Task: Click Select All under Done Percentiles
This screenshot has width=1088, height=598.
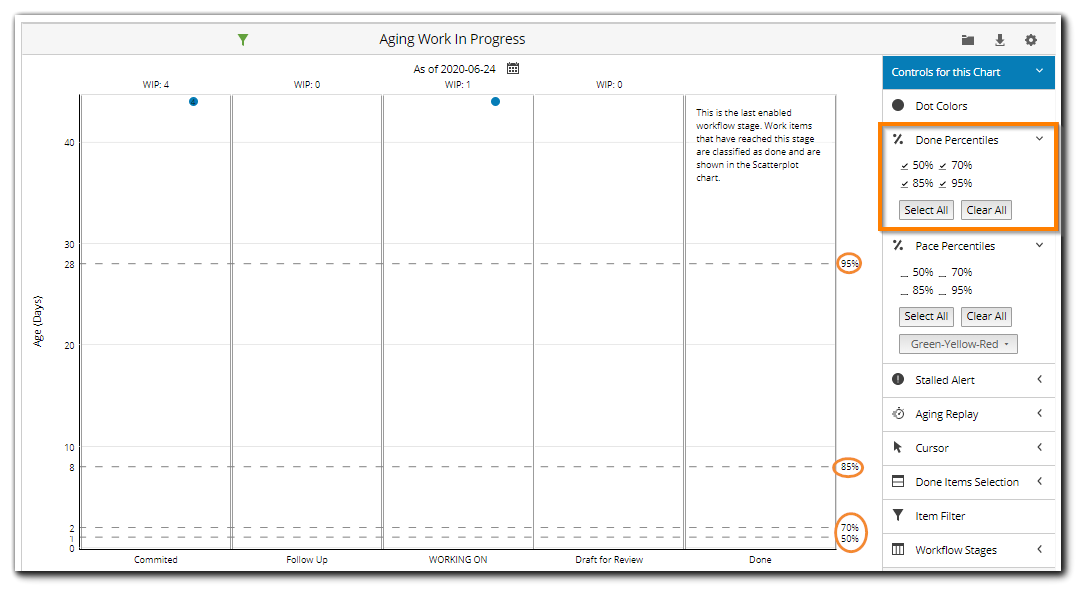Action: 926,210
